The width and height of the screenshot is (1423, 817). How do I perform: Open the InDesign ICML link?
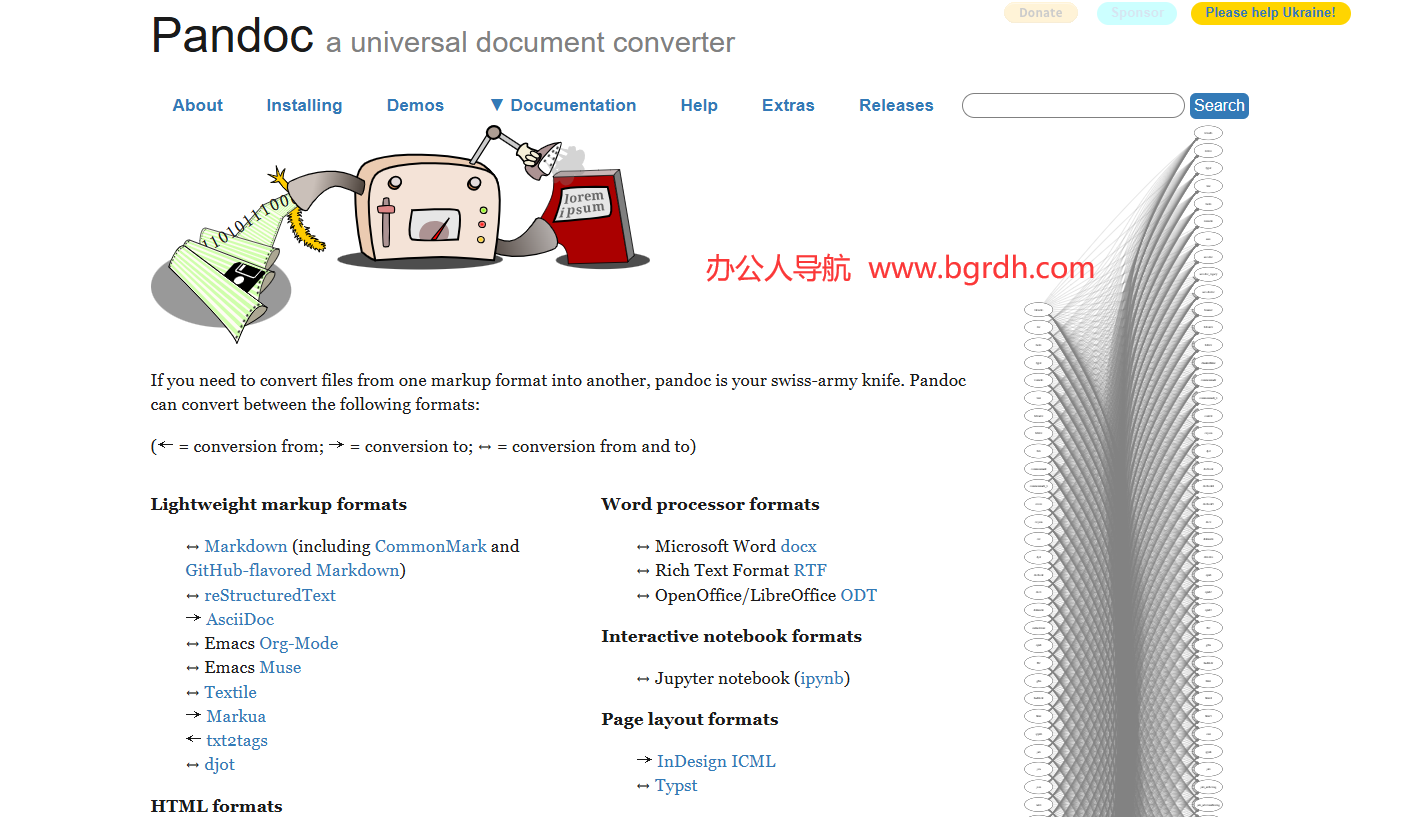pyautogui.click(x=716, y=761)
